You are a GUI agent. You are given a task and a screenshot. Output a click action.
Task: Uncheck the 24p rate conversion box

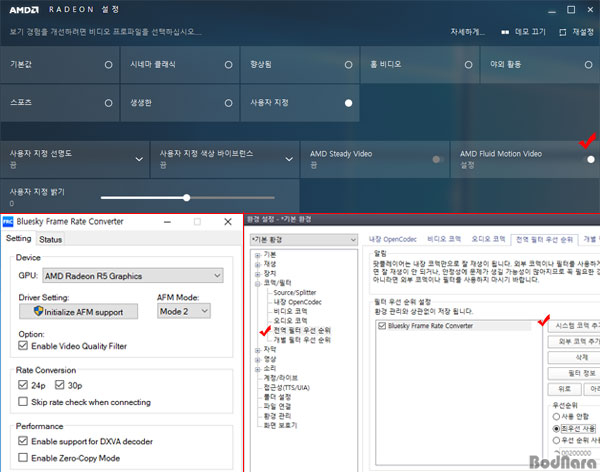click(x=23, y=385)
